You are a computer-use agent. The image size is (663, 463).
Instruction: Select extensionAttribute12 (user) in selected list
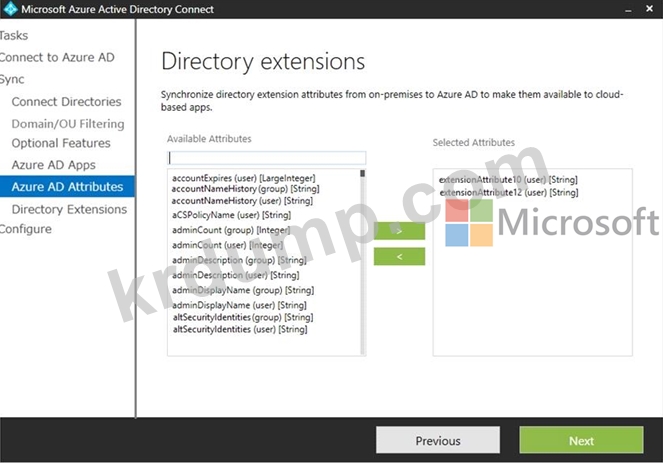coord(509,192)
